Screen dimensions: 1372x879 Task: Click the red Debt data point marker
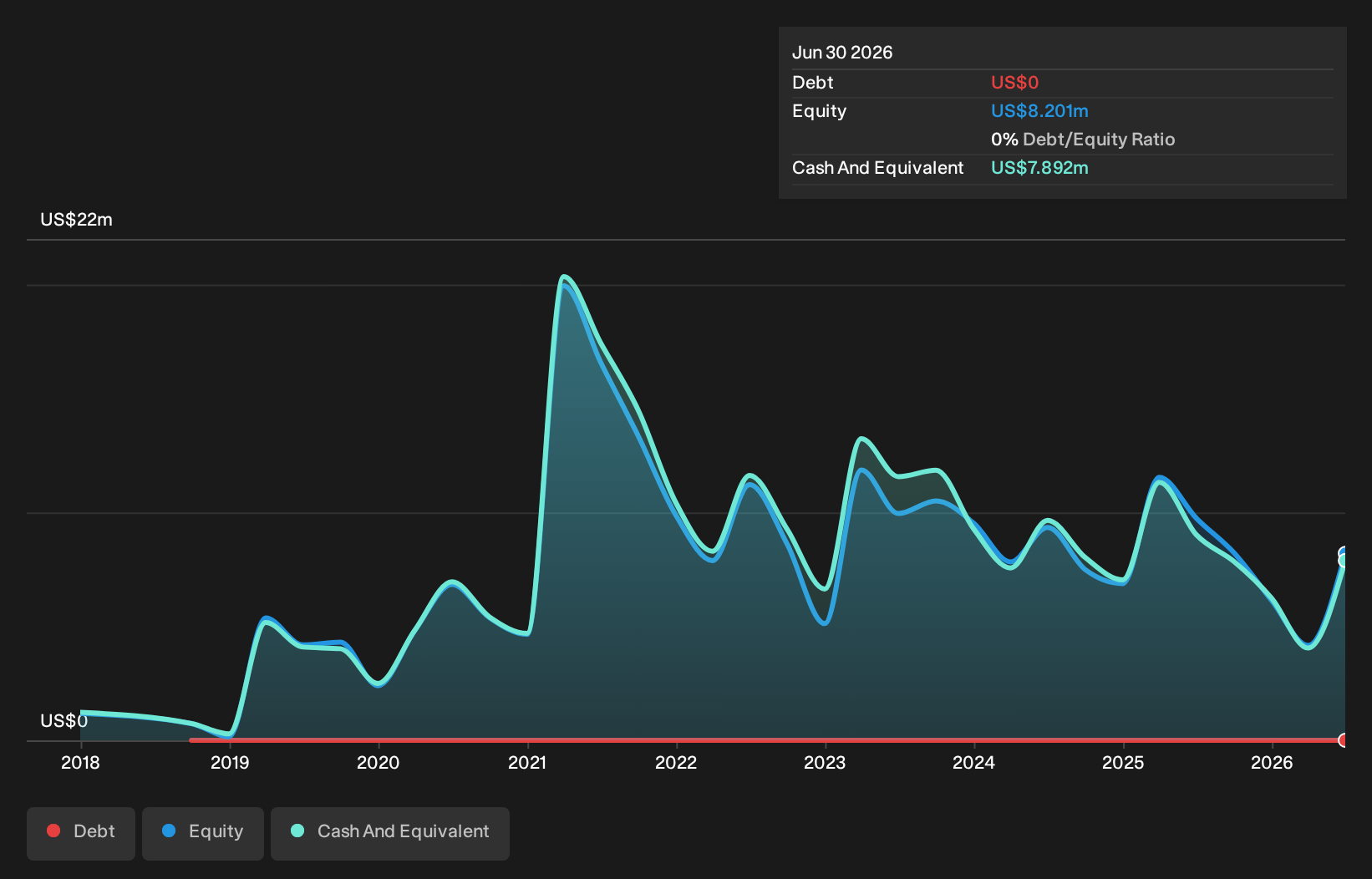1344,740
